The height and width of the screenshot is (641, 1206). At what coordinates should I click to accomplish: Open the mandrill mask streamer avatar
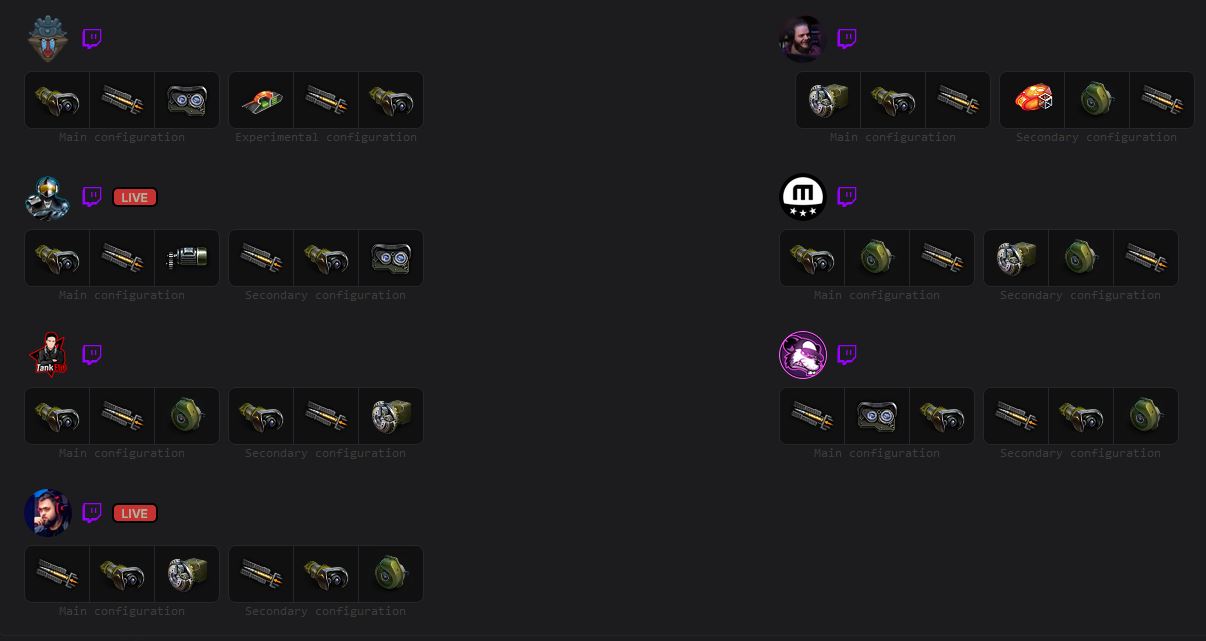(48, 39)
